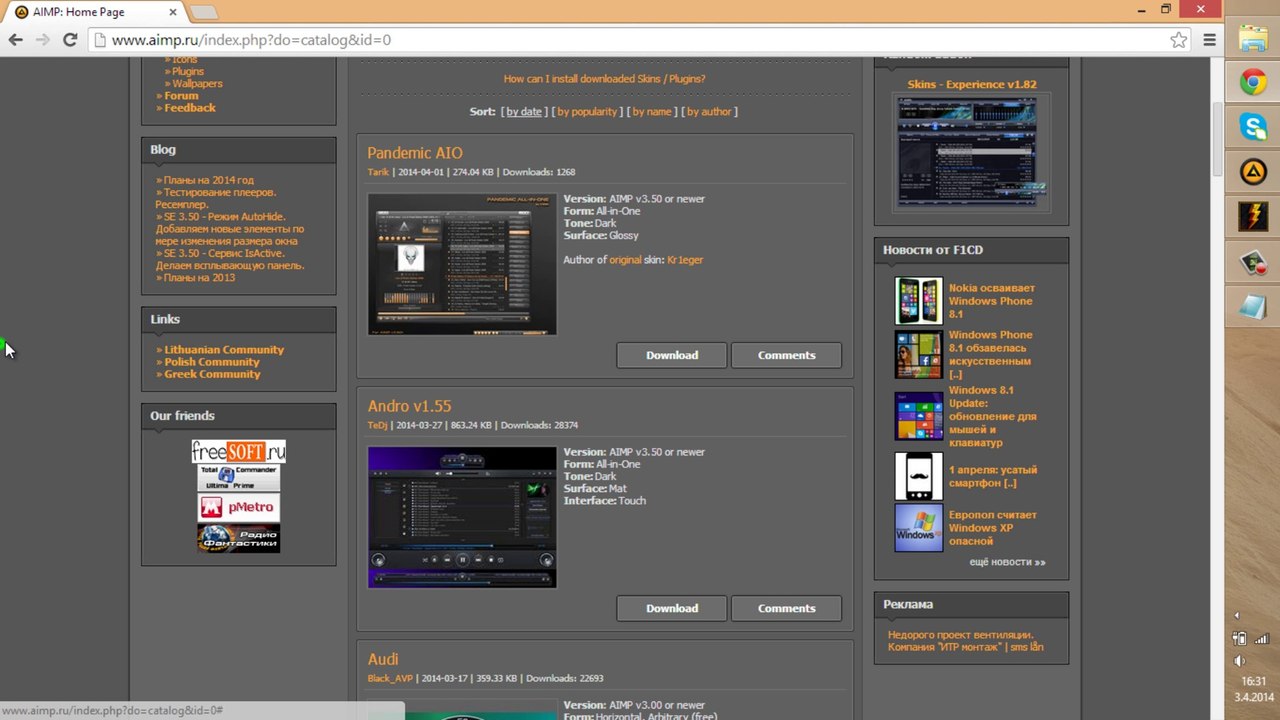The height and width of the screenshot is (720, 1280).
Task: Open the lightning bolt taskbar app
Action: 1253,216
